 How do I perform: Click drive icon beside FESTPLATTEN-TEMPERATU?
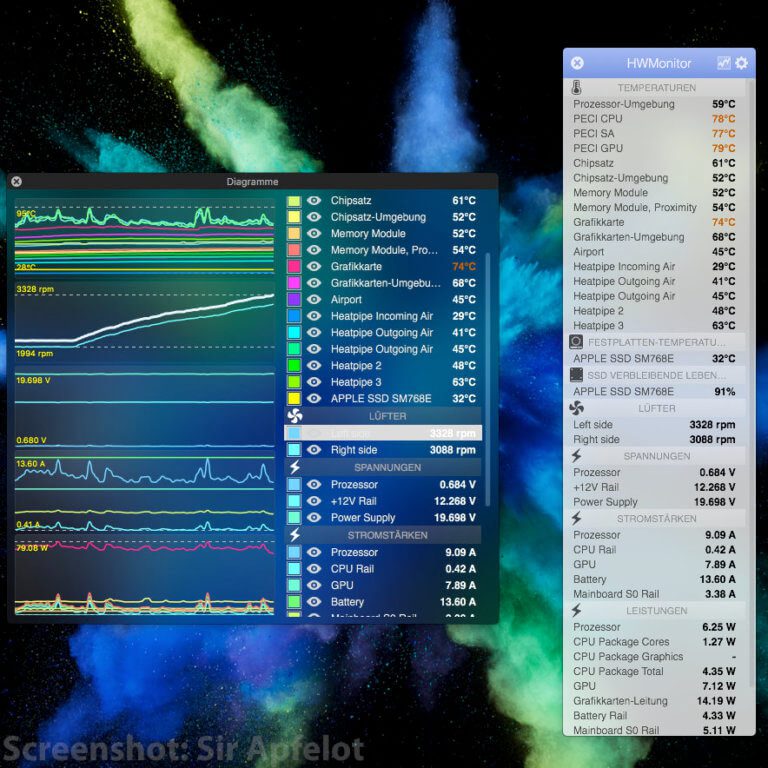pos(576,342)
